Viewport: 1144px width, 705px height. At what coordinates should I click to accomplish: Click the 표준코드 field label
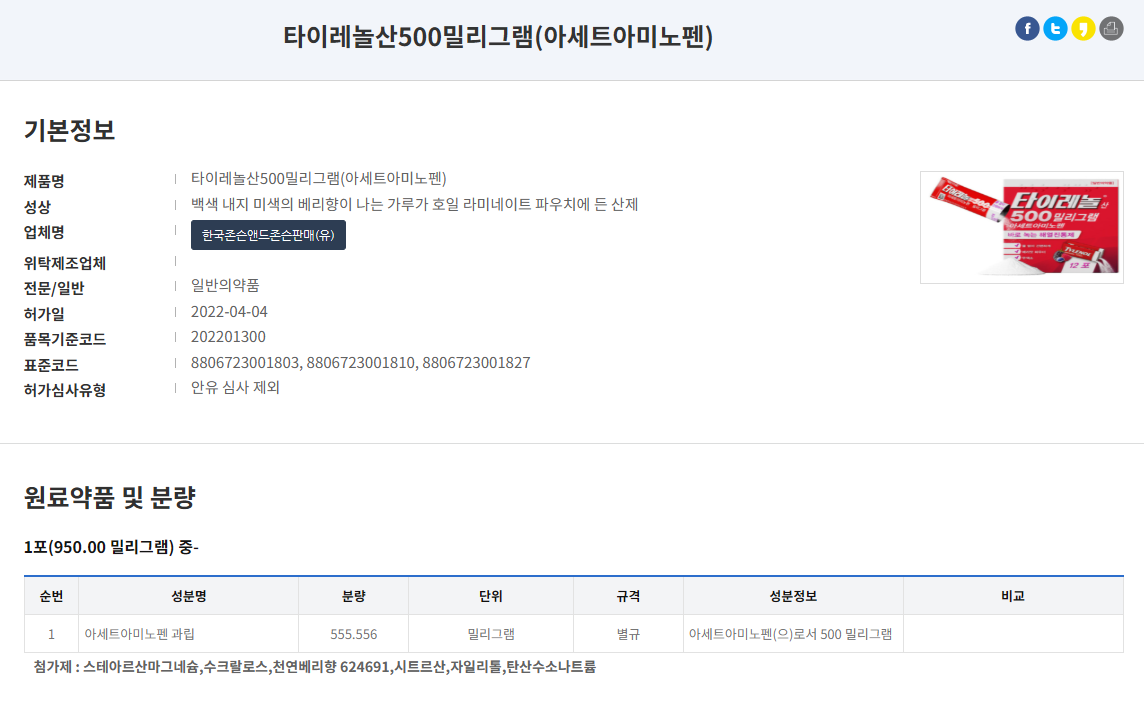click(x=51, y=365)
